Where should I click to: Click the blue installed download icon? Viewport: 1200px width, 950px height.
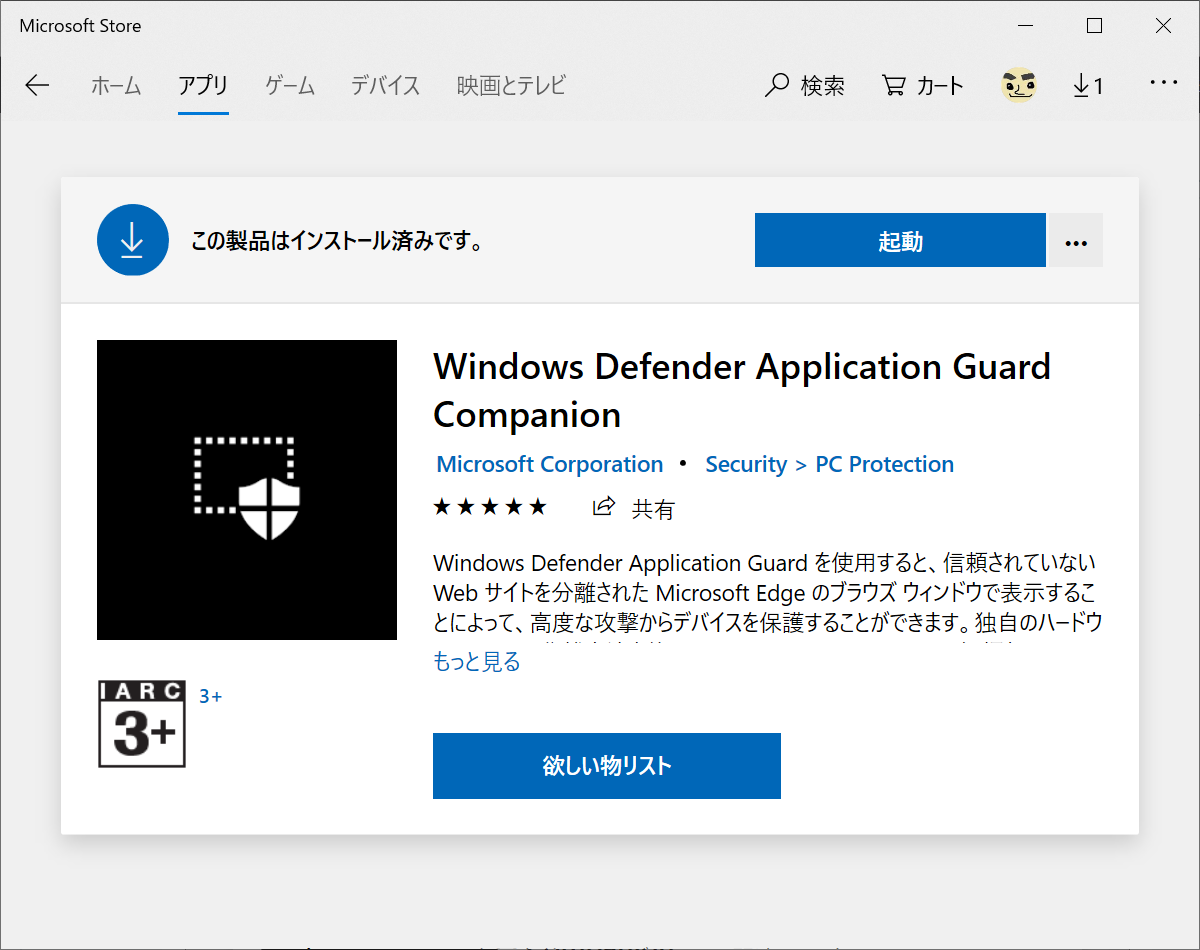pos(132,240)
